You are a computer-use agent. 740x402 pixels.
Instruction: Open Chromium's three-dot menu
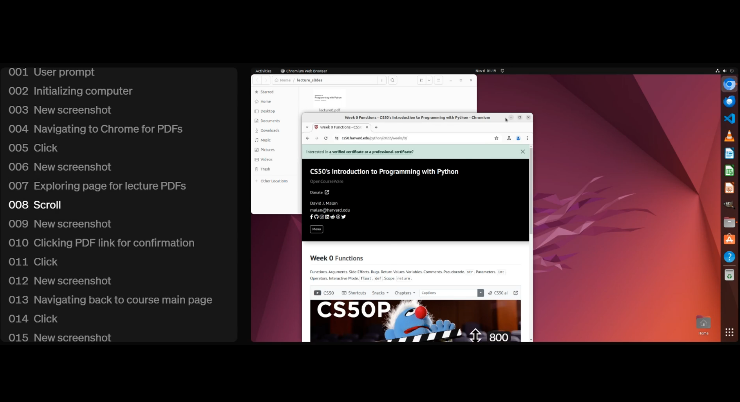click(x=526, y=138)
